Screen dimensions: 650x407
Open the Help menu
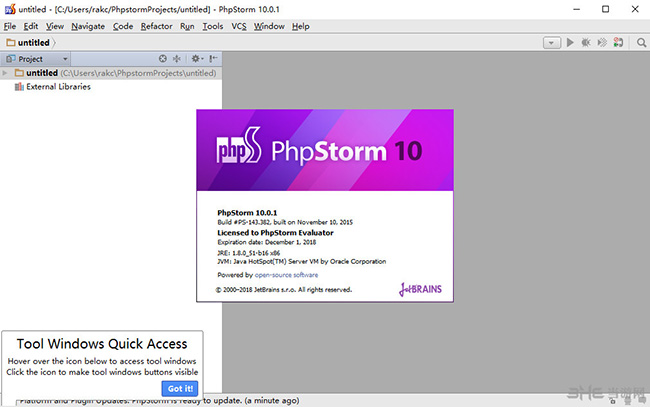pos(301,27)
